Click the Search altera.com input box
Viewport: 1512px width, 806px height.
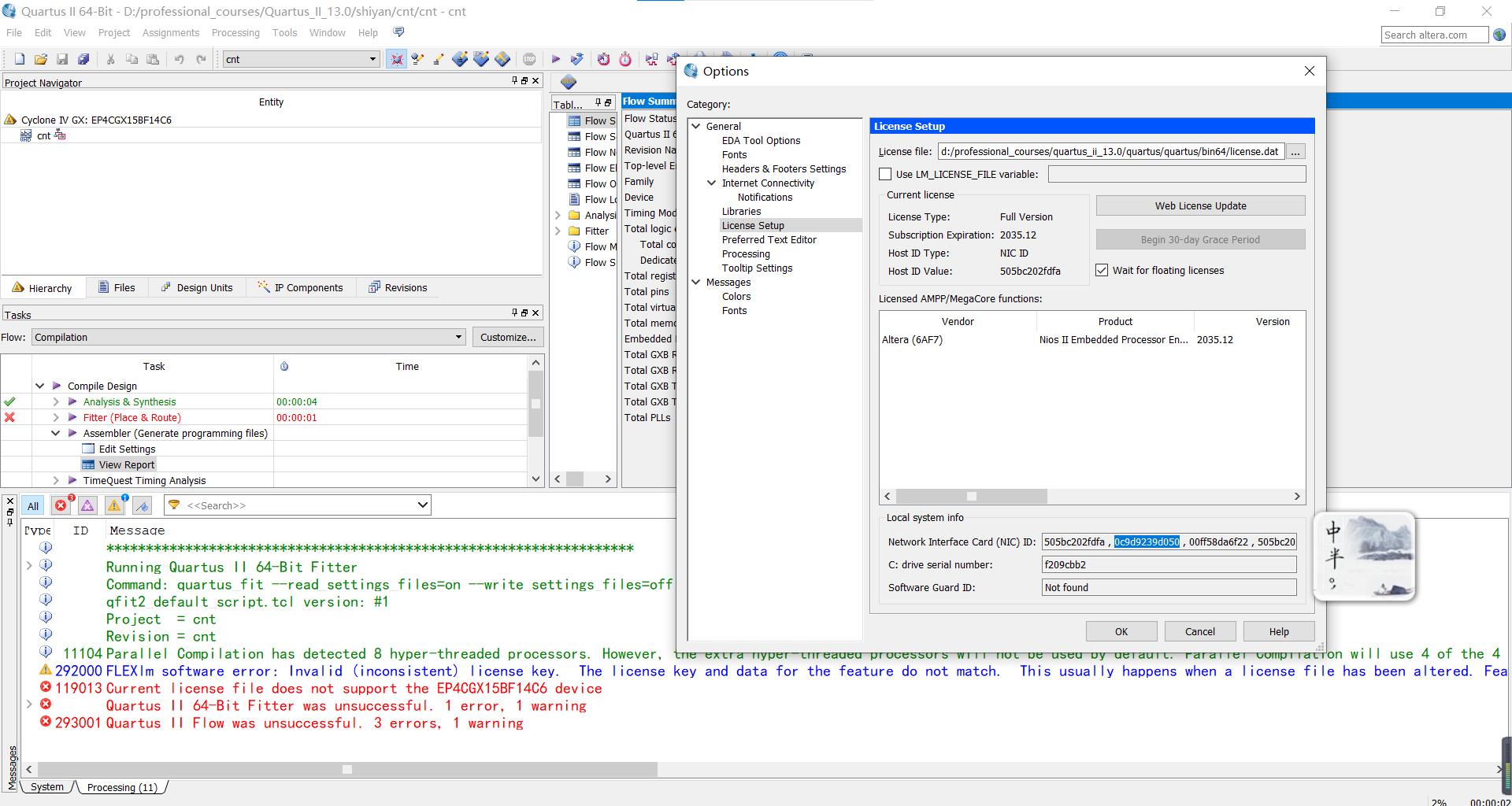pos(1433,35)
